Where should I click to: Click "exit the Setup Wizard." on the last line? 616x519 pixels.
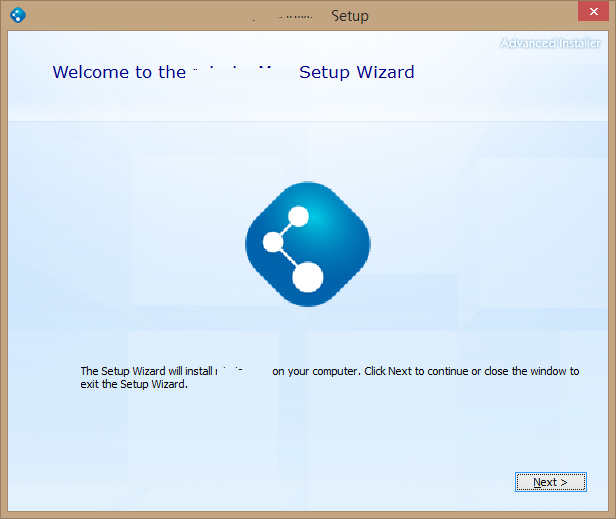click(x=134, y=384)
